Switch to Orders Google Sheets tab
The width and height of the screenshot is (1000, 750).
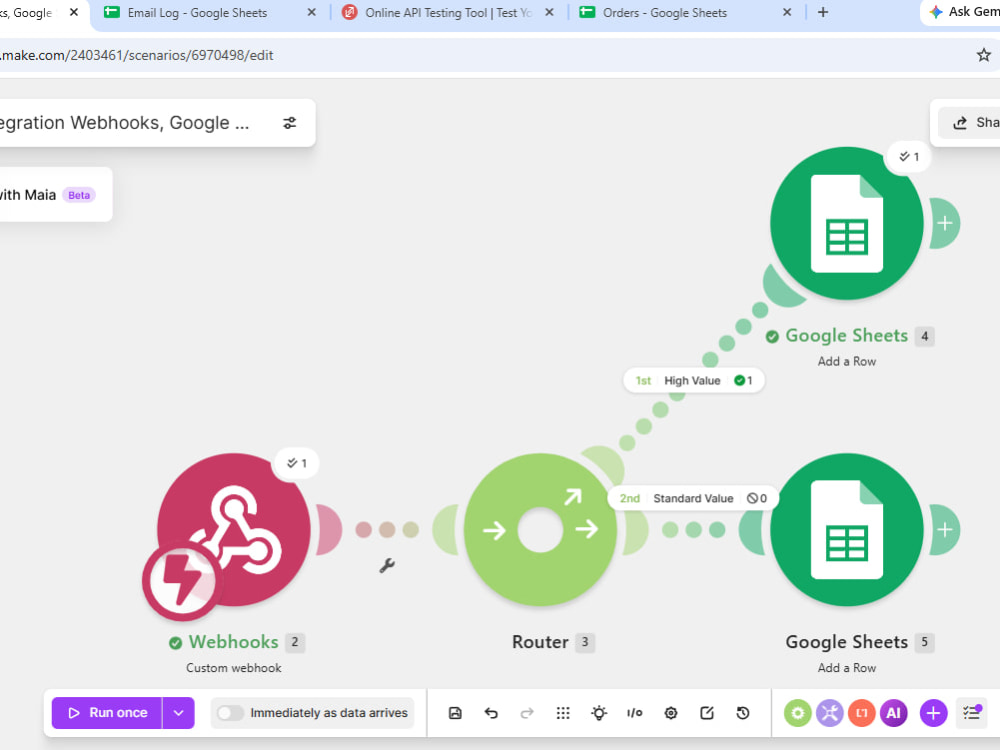click(x=665, y=13)
